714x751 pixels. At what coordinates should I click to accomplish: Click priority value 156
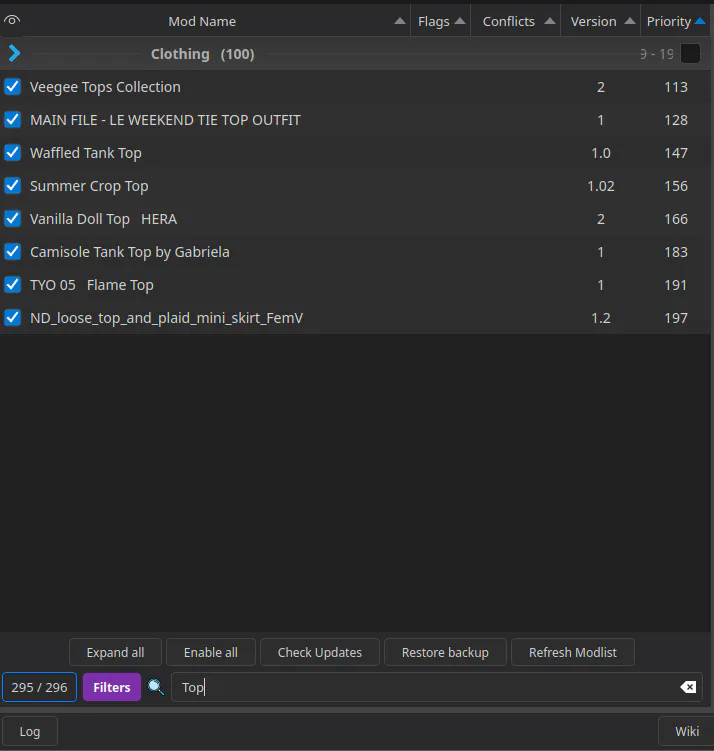(676, 186)
